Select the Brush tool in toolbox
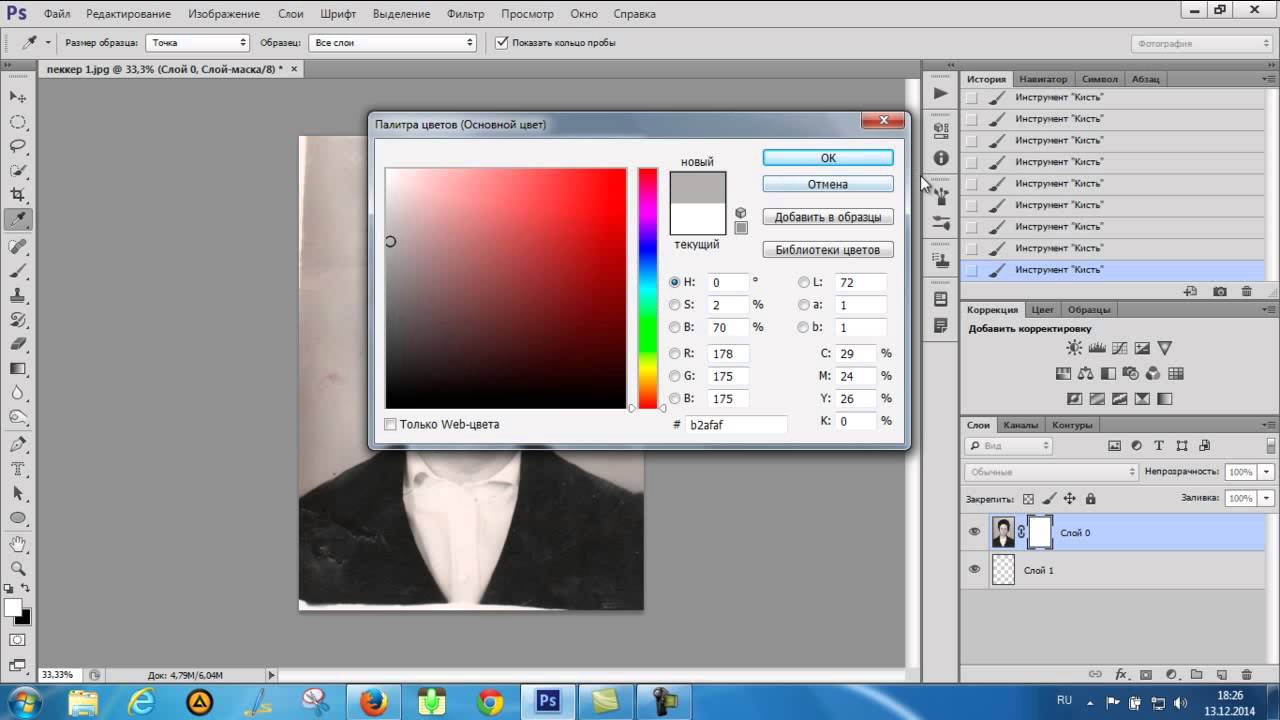 (x=18, y=271)
